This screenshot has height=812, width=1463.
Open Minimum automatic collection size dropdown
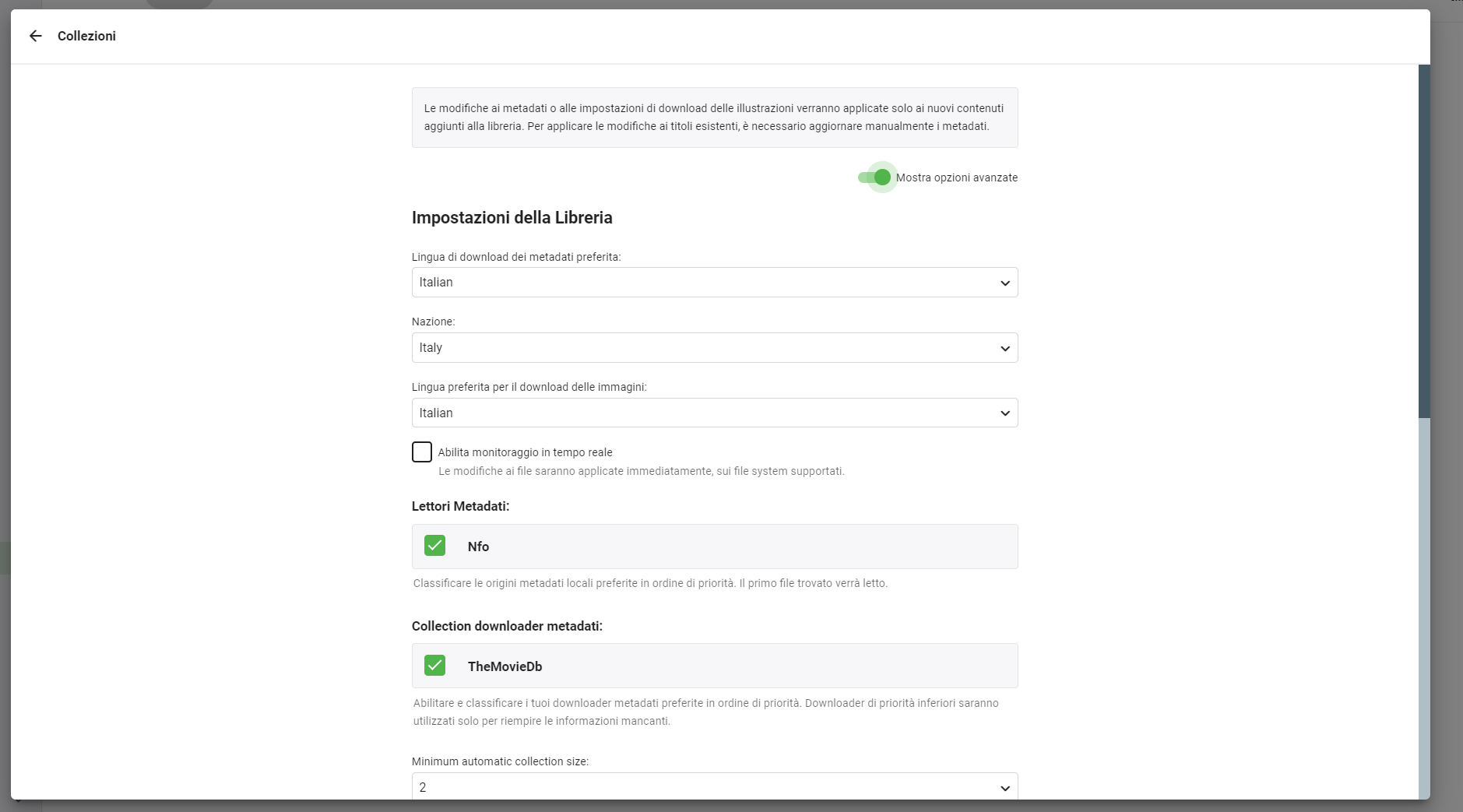(x=714, y=786)
